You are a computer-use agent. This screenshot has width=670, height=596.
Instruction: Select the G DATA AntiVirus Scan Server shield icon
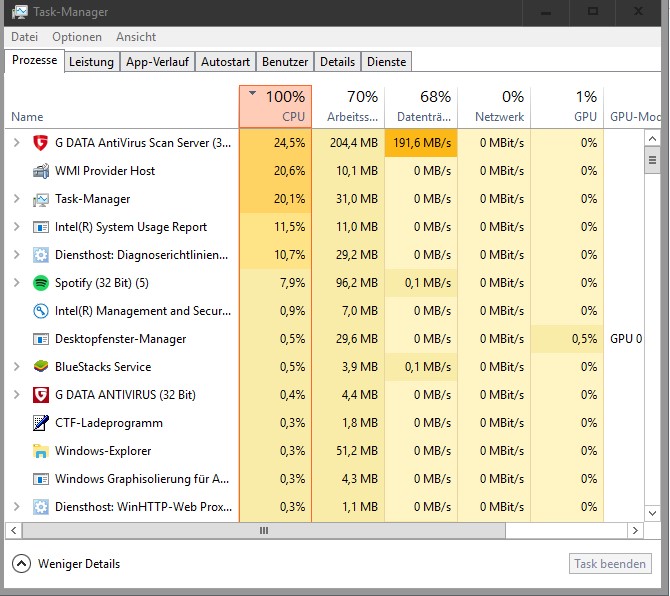(41, 143)
